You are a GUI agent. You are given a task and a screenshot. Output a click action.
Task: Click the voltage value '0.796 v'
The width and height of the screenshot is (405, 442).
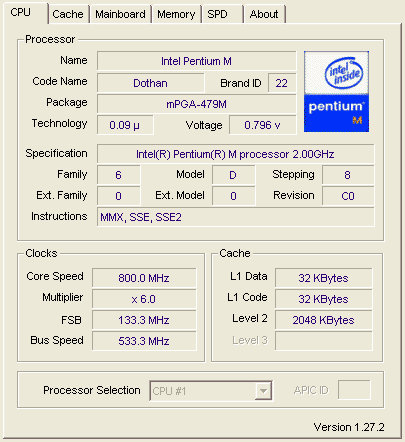(x=262, y=125)
